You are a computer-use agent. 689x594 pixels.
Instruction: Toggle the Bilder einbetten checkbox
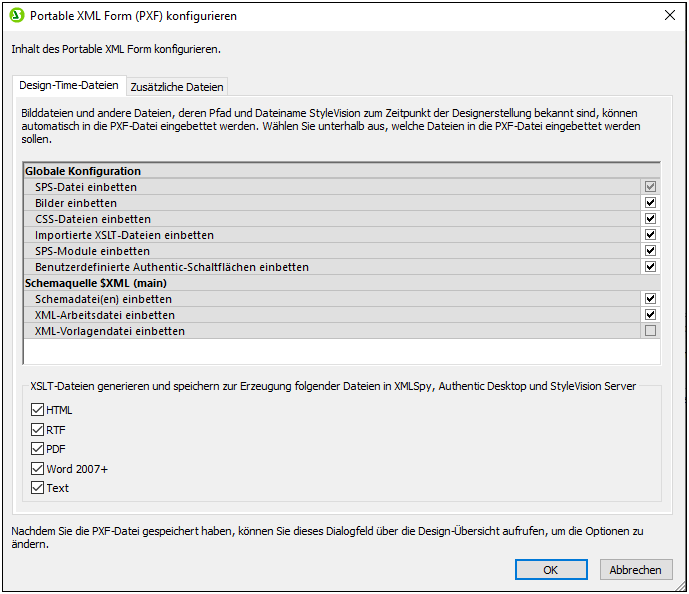coord(650,203)
